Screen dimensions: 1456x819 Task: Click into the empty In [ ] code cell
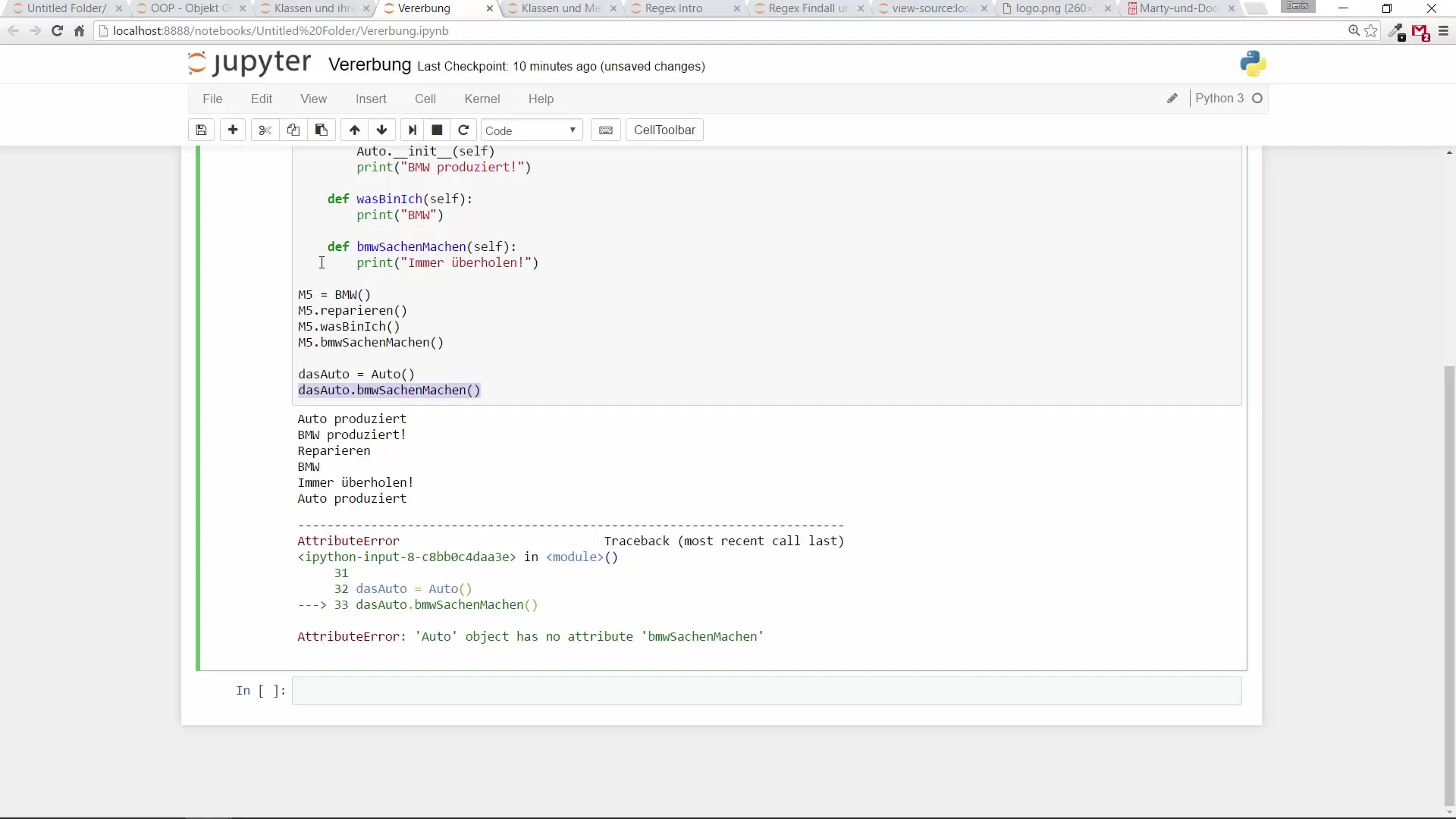[767, 691]
